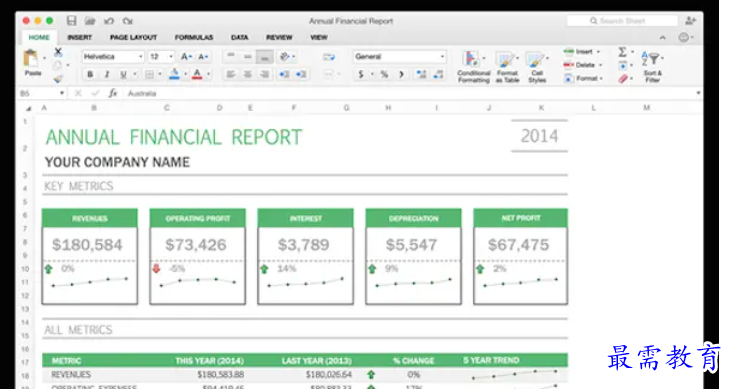Click the Save icon in title bar
This screenshot has height=389, width=729.
(71, 20)
